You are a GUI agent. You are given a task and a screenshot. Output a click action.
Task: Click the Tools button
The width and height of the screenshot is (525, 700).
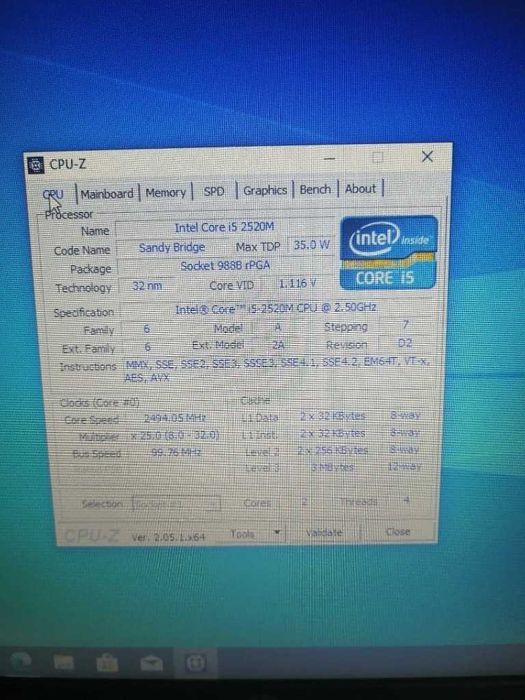tap(242, 533)
